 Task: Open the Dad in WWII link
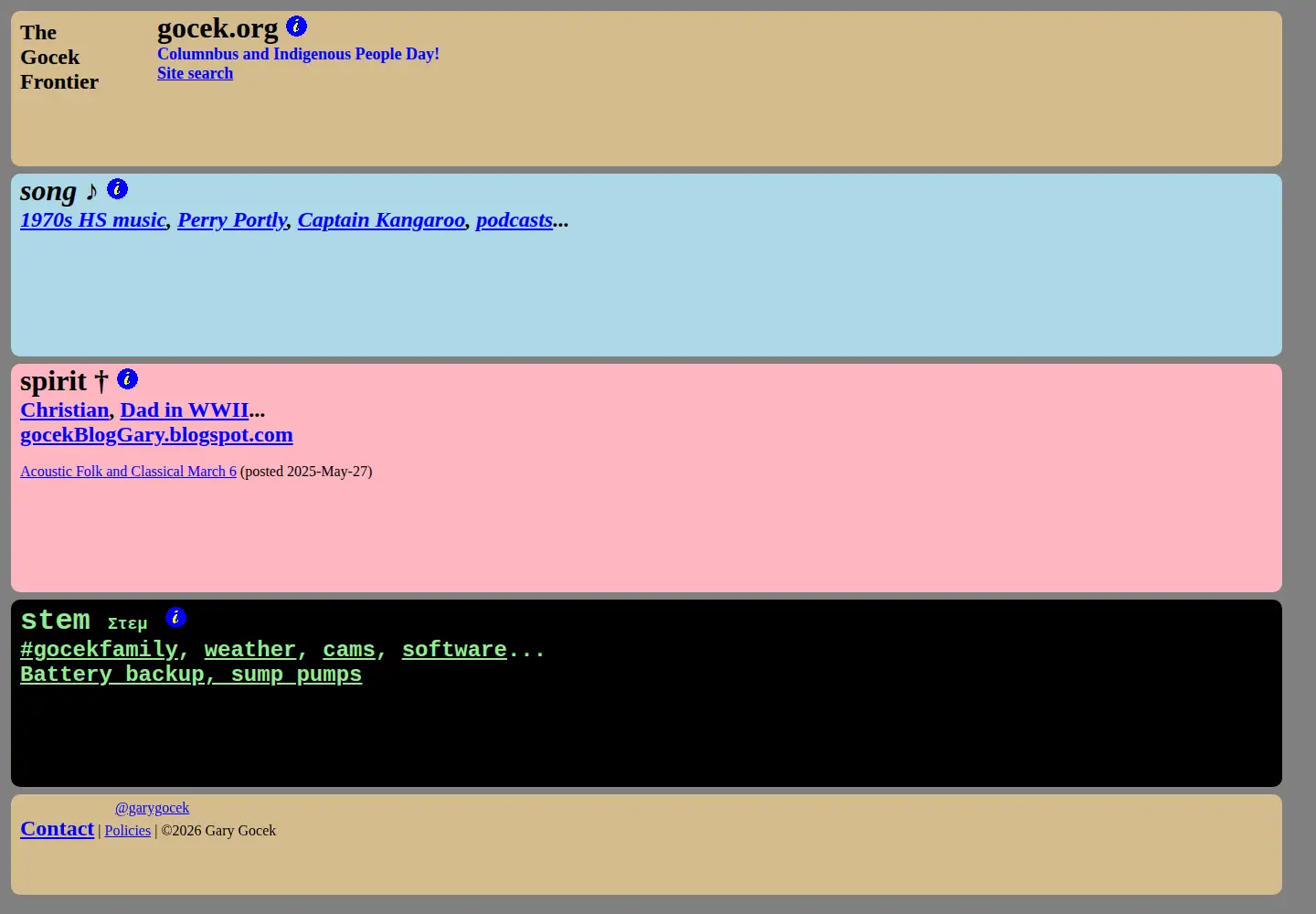click(185, 410)
